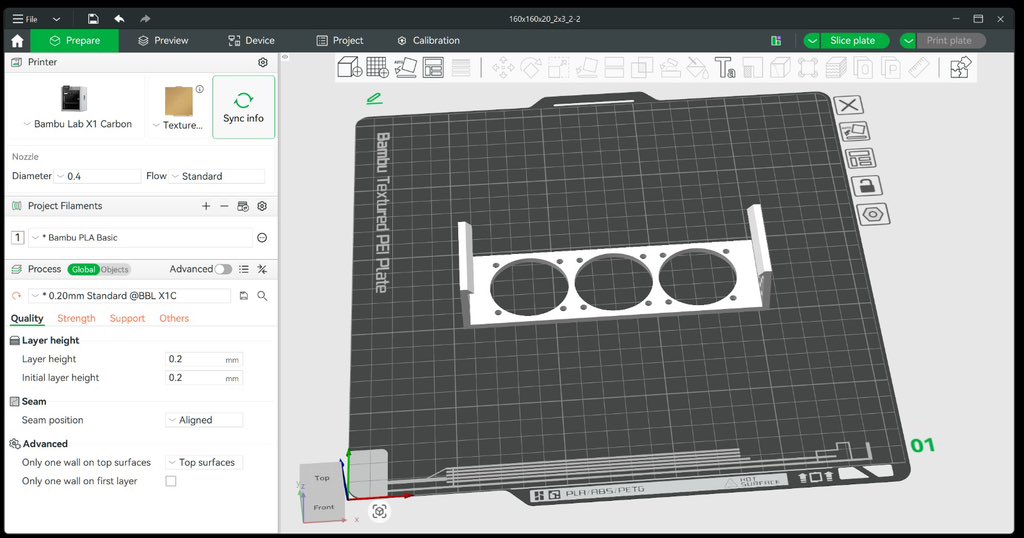Select the Color painting bucket tool
The image size is (1024, 538).
(697, 67)
